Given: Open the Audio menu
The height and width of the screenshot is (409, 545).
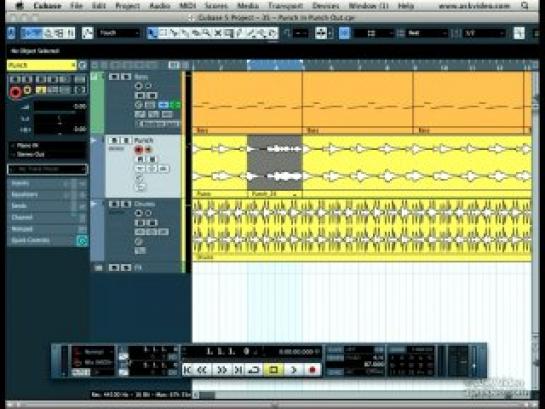Looking at the screenshot, I should tap(160, 6).
